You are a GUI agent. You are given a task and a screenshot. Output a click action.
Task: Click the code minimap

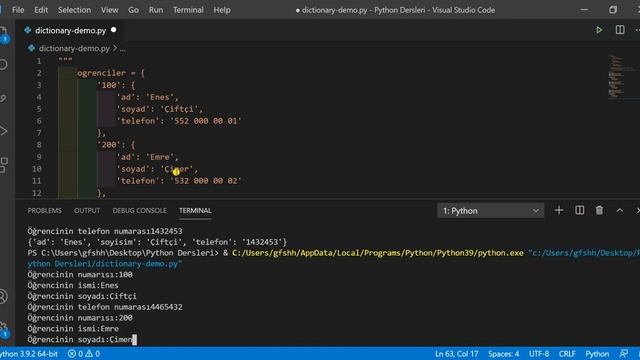(x=623, y=77)
